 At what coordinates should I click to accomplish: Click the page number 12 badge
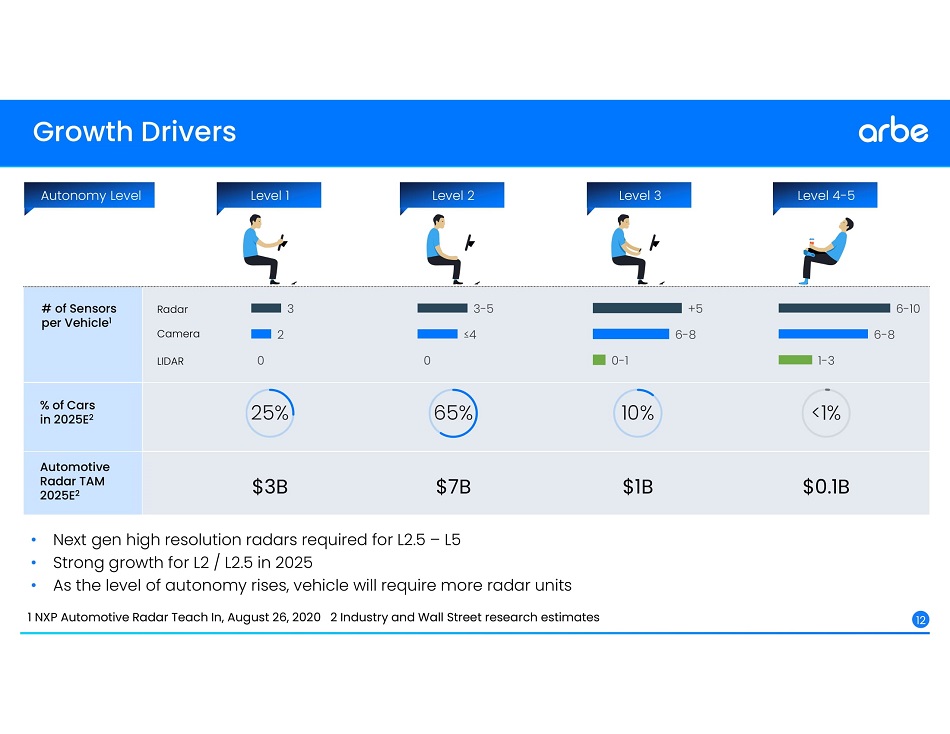920,620
